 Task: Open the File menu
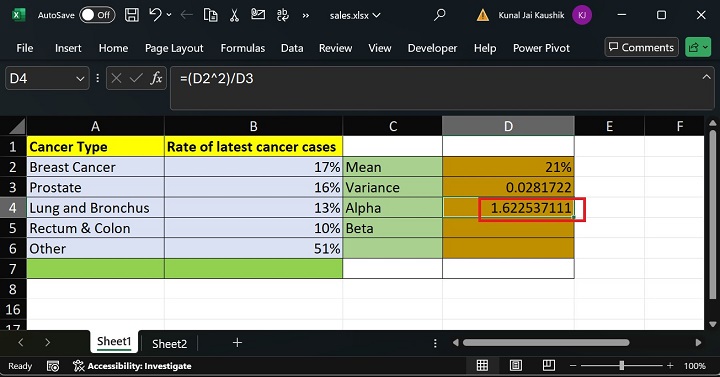point(25,48)
